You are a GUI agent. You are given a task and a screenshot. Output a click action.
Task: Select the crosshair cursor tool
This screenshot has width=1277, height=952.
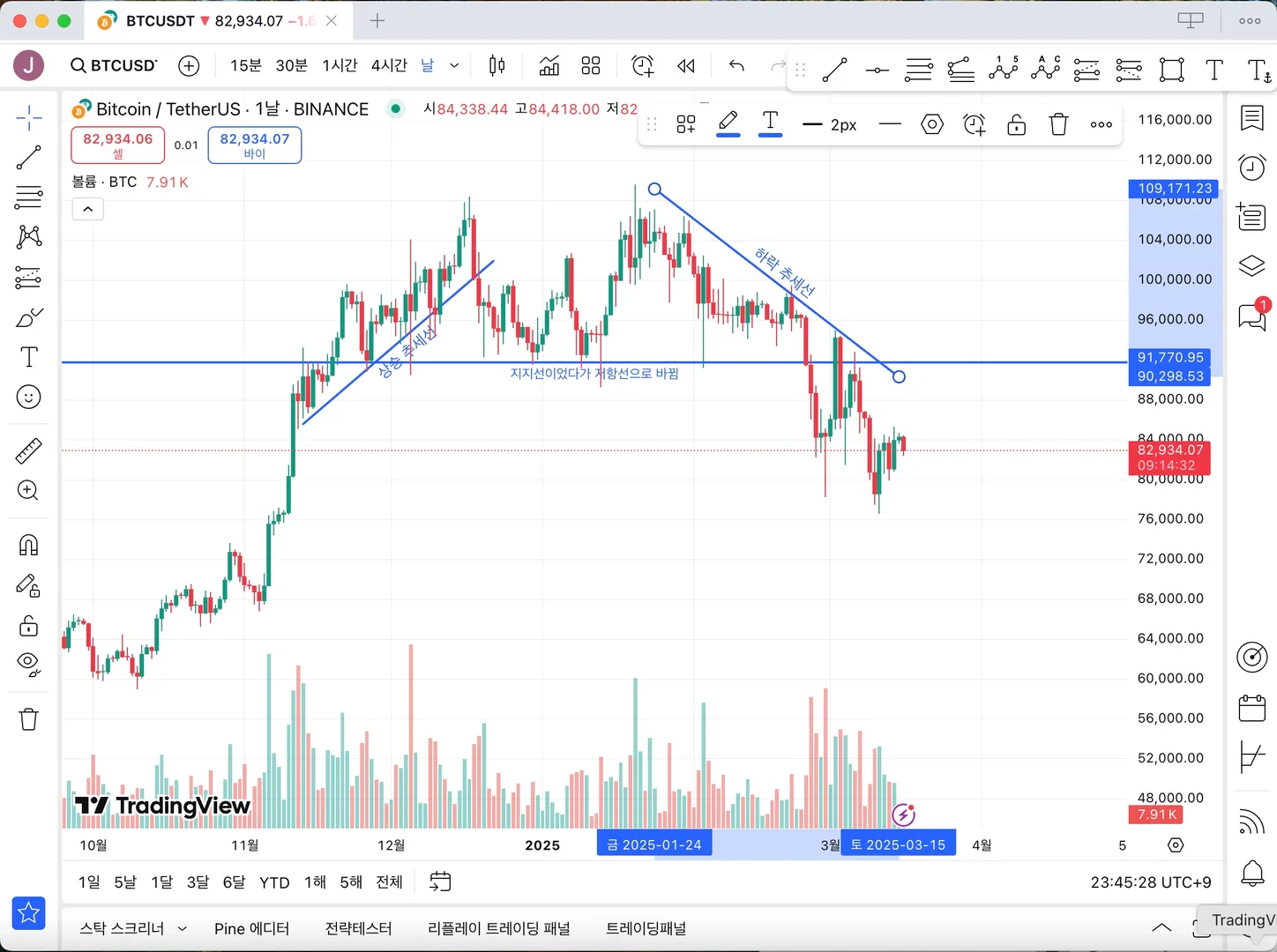(x=29, y=117)
